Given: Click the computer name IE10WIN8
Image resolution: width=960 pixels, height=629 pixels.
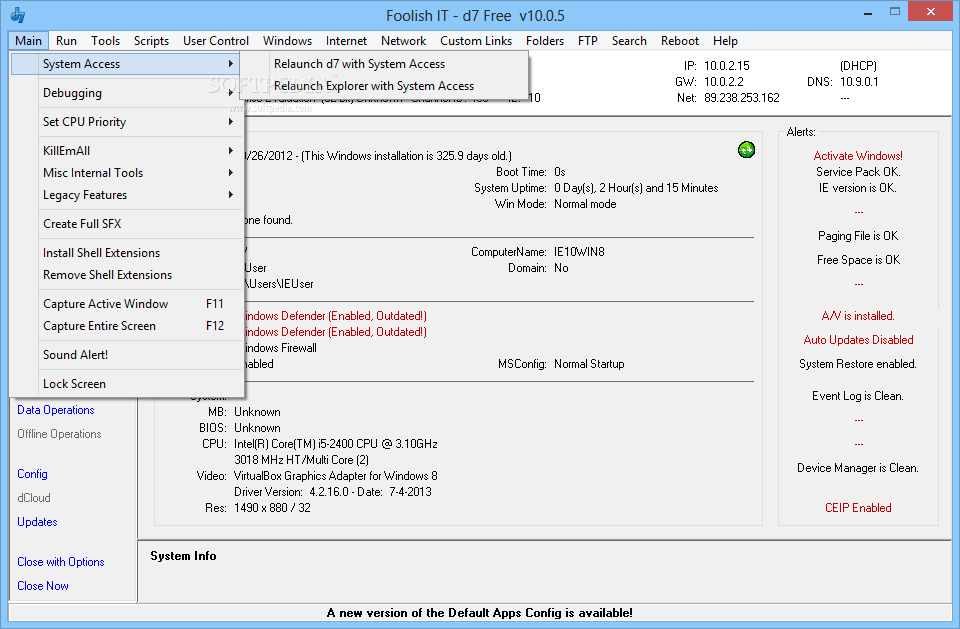Looking at the screenshot, I should pos(579,252).
